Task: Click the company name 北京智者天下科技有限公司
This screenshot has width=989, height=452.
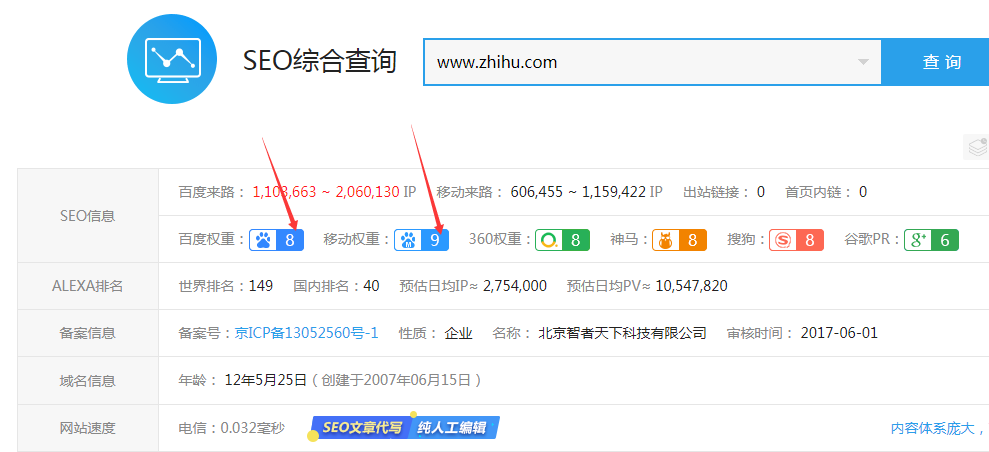Action: pos(622,333)
